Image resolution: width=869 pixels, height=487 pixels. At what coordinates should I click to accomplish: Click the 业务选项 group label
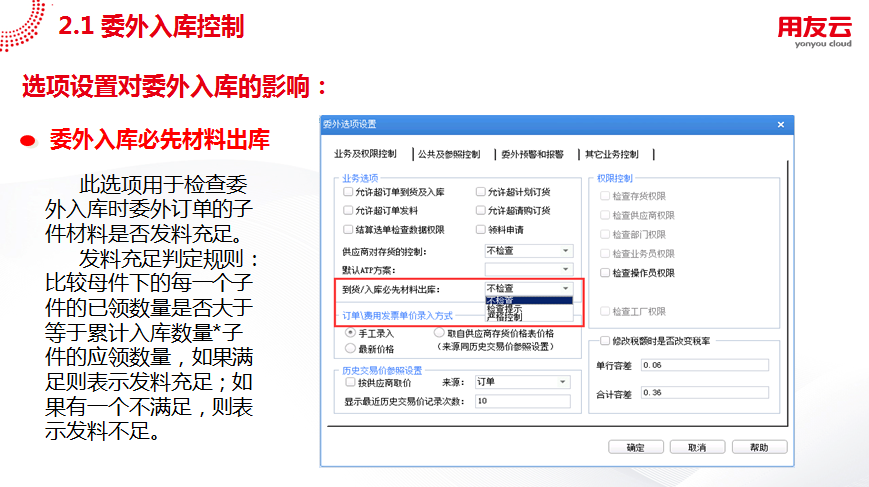360,178
